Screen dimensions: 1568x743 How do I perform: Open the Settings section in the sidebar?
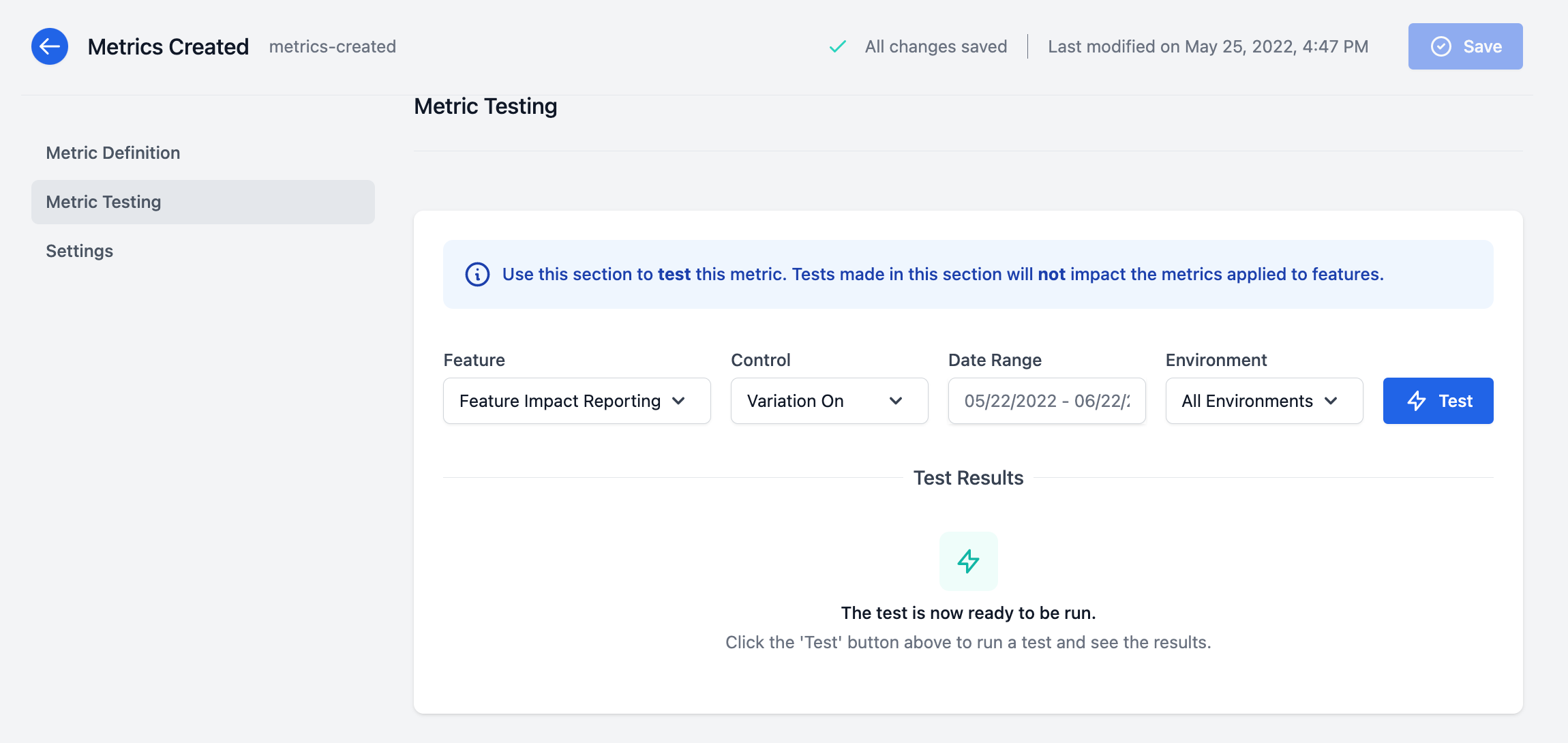tap(79, 251)
